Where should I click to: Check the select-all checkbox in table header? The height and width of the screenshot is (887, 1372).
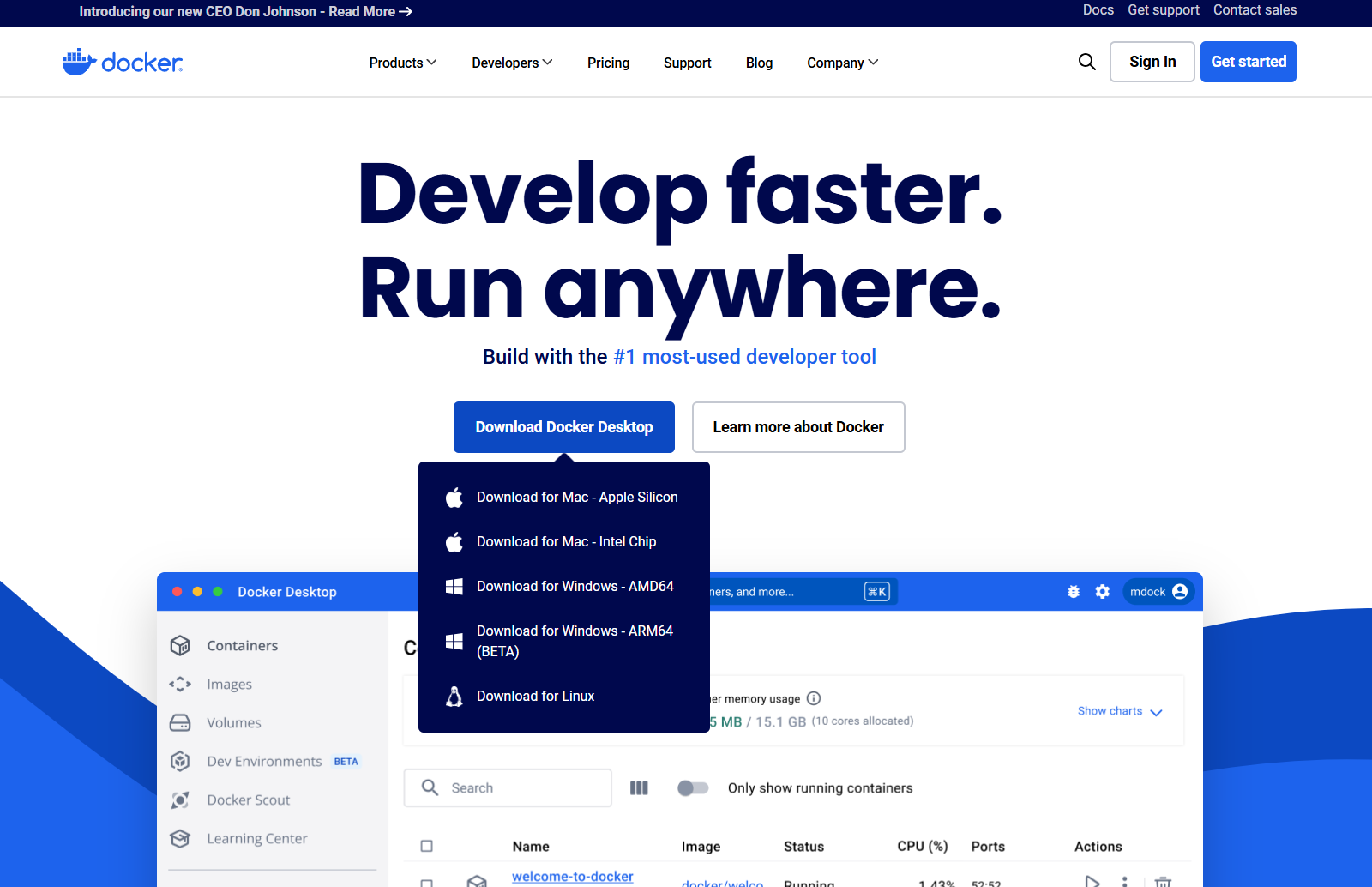point(427,847)
